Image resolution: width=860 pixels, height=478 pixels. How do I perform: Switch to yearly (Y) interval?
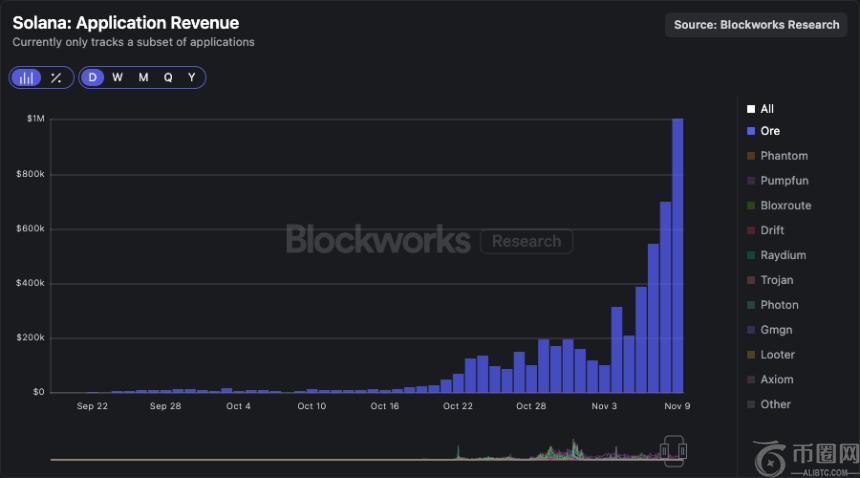[192, 78]
